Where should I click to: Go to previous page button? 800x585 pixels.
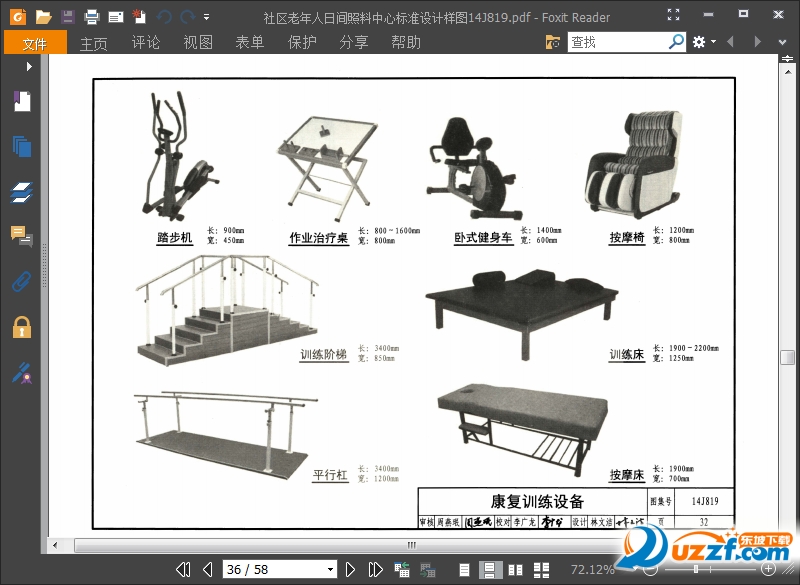[208, 569]
